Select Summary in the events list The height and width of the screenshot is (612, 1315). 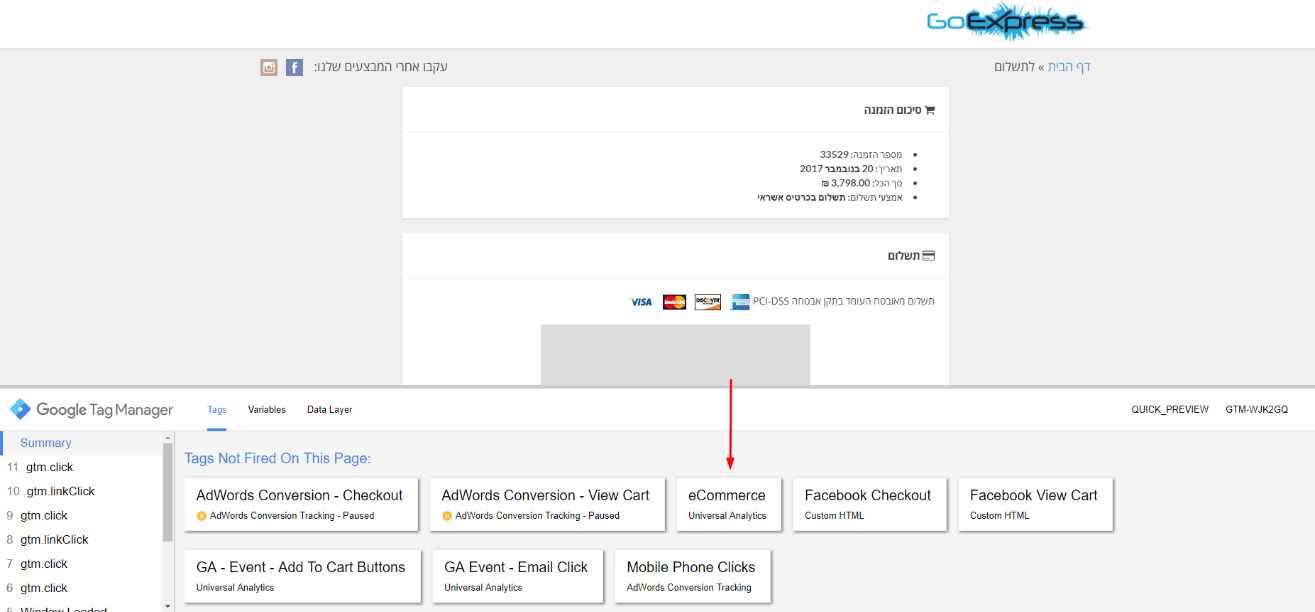81,443
